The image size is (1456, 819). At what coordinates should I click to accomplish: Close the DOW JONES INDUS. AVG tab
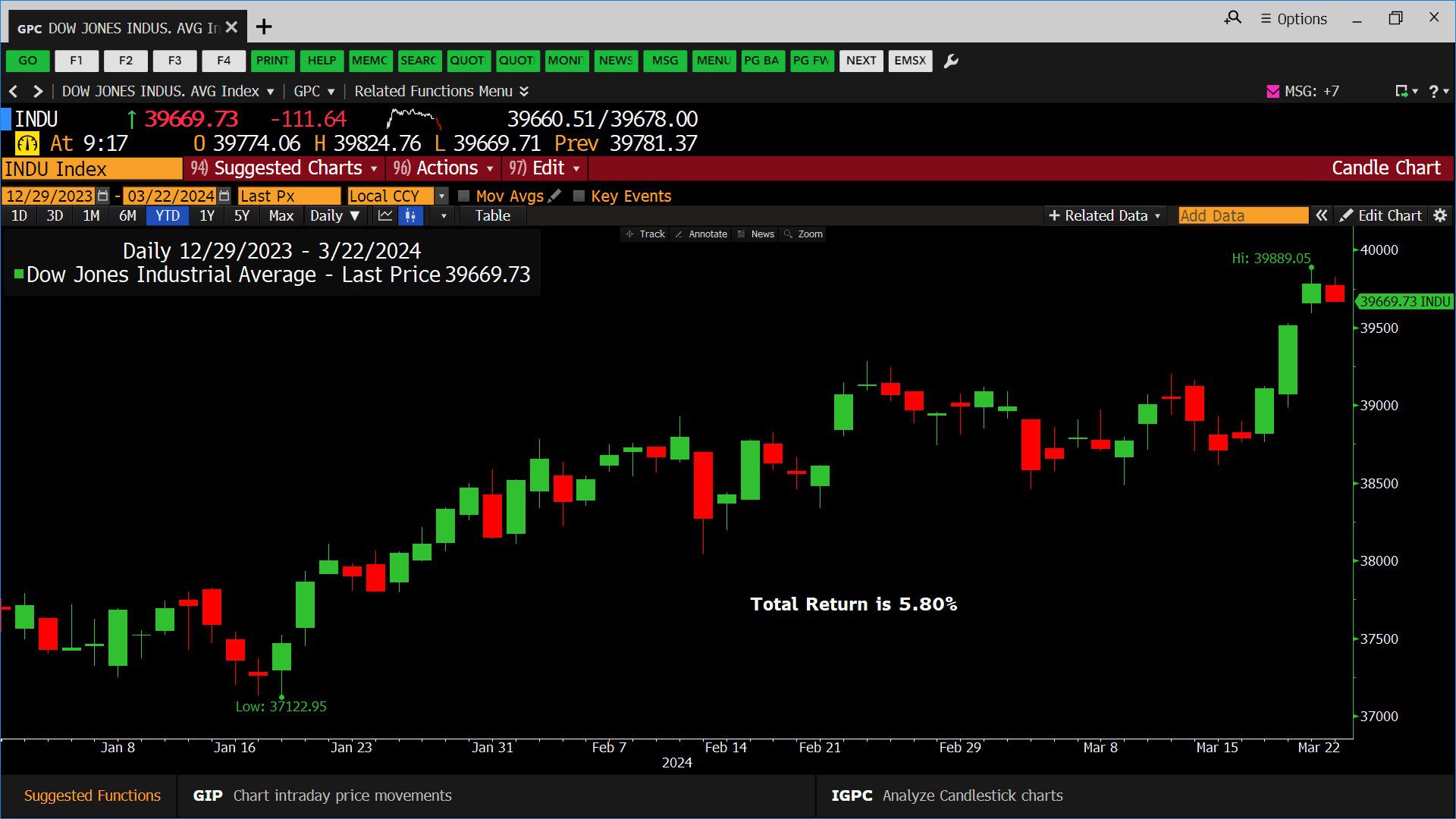click(231, 27)
